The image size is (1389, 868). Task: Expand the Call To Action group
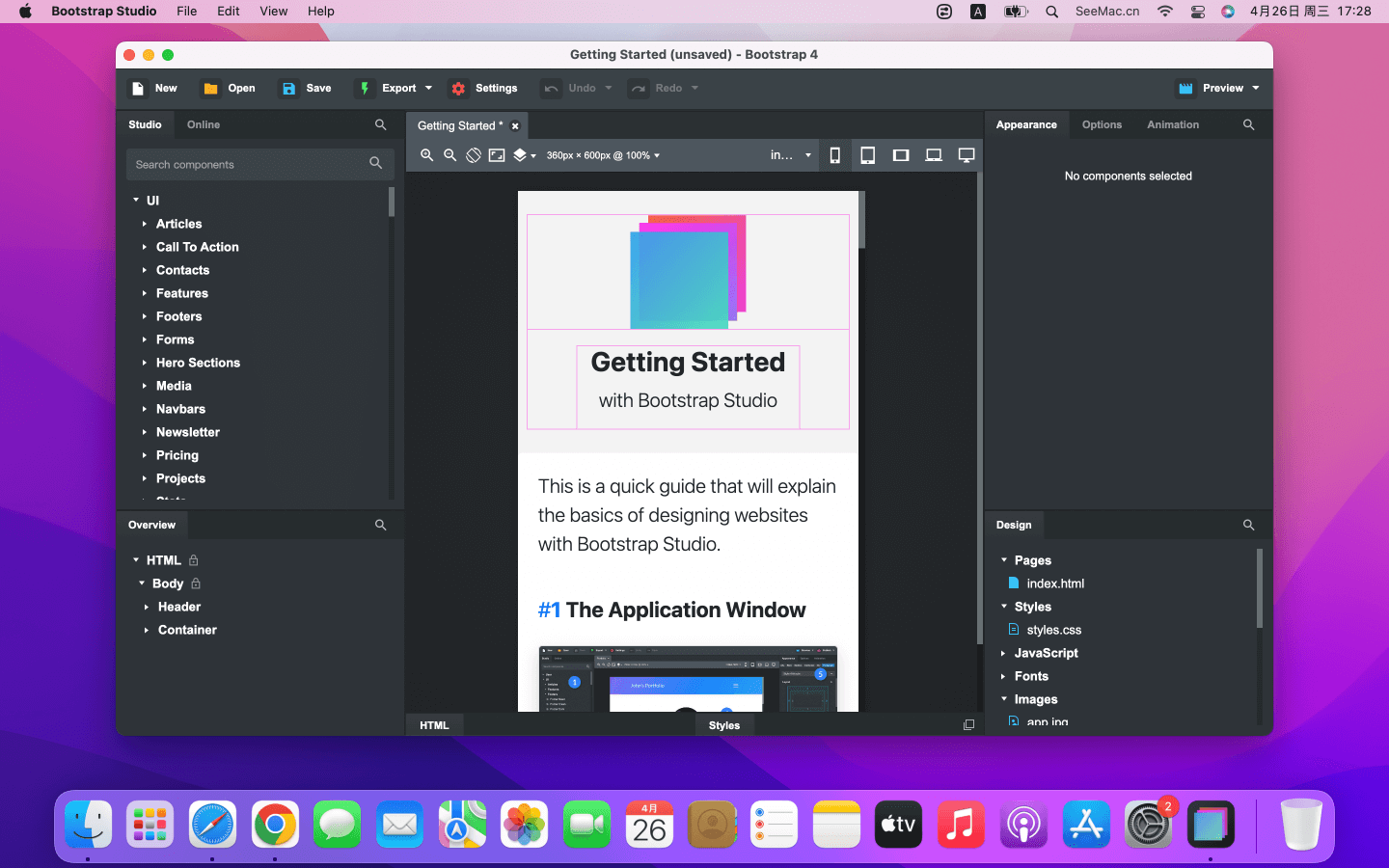click(145, 247)
